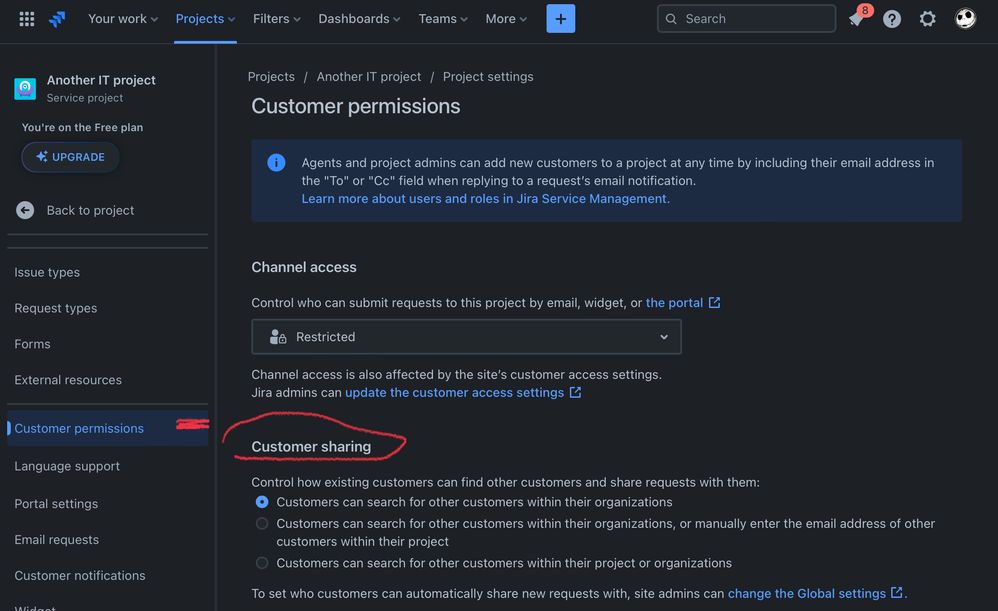Select search within their organizations only option

pyautogui.click(x=262, y=502)
